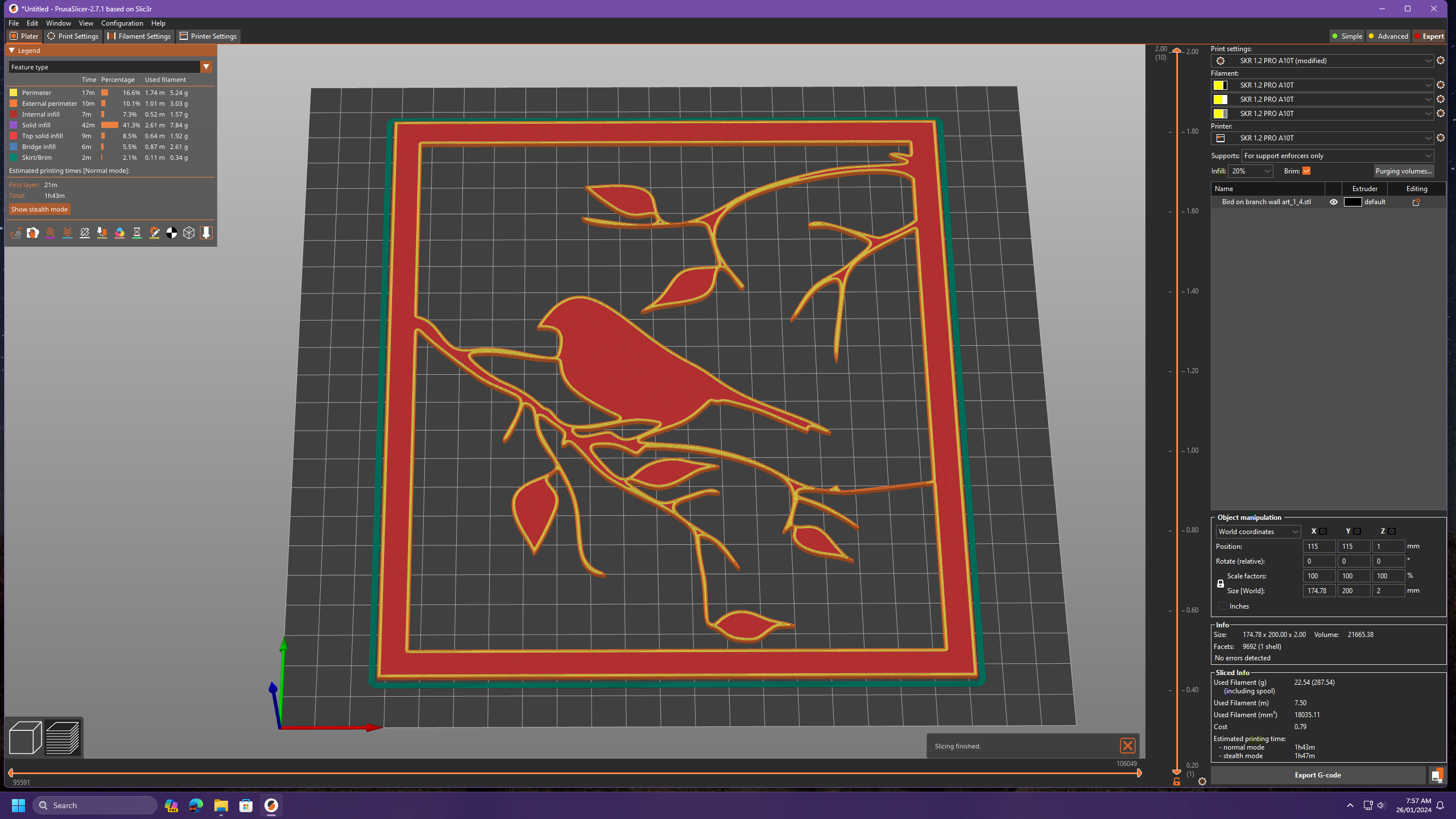Toggle deretractions down-arrows icon in legend
The height and width of the screenshot is (819, 1456).
pyautogui.click(x=68, y=233)
